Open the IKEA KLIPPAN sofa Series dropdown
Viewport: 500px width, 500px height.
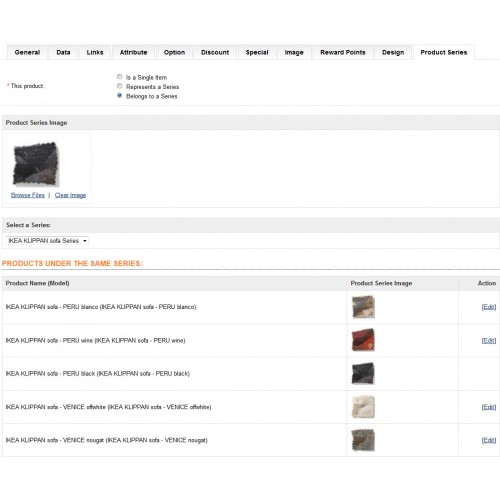[x=47, y=241]
